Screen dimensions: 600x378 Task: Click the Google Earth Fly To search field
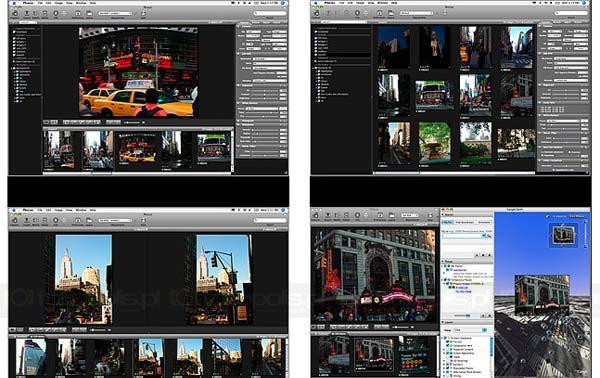[462, 236]
